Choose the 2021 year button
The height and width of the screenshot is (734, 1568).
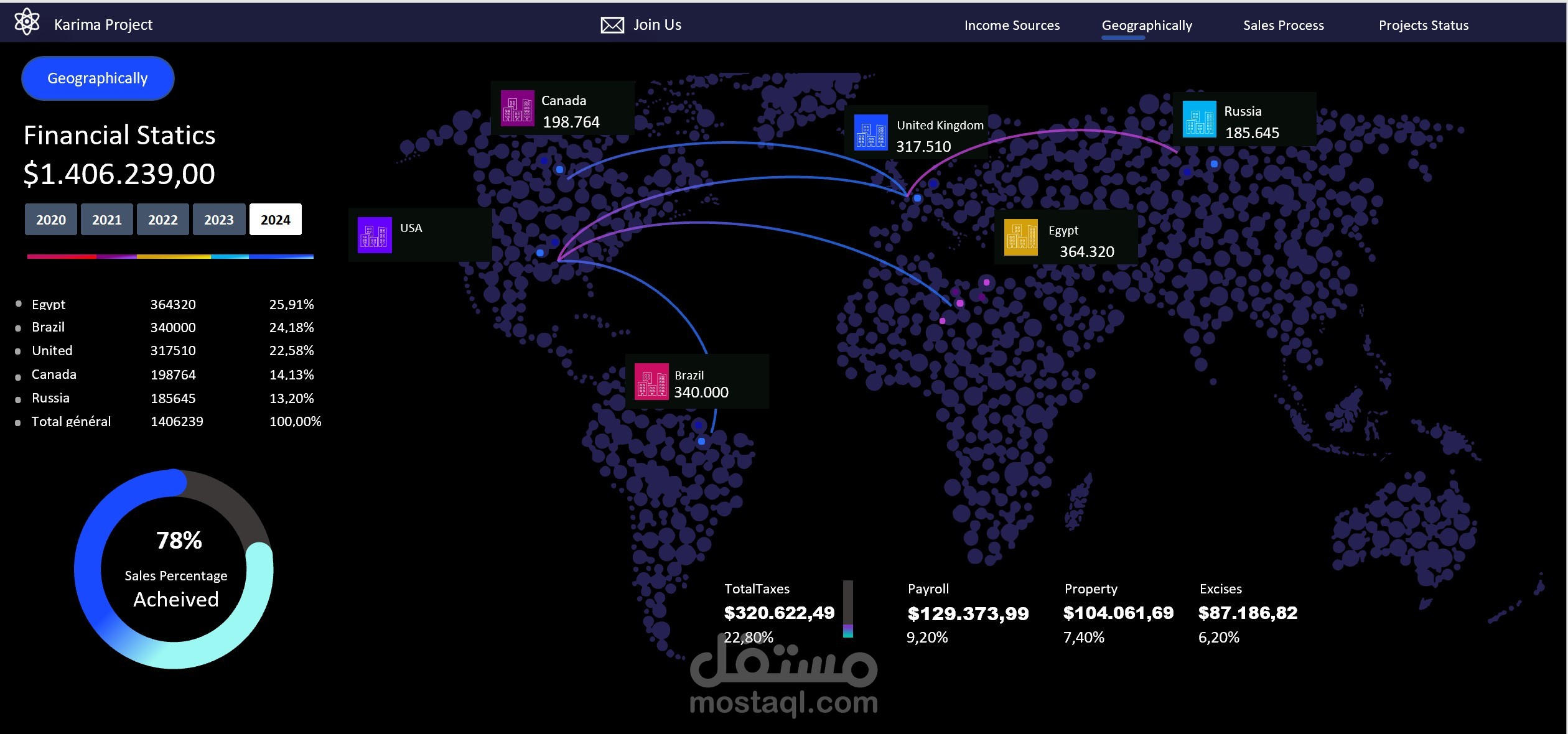pos(107,220)
